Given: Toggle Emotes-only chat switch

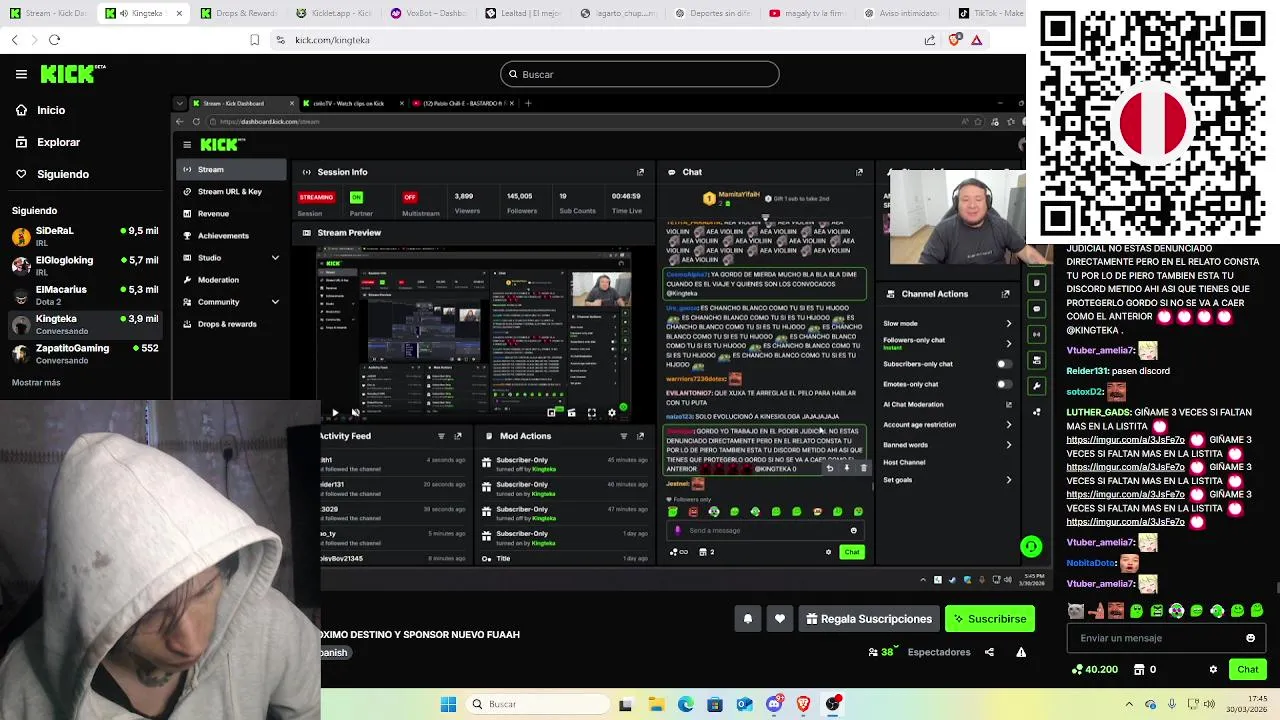Looking at the screenshot, I should click(x=1004, y=384).
